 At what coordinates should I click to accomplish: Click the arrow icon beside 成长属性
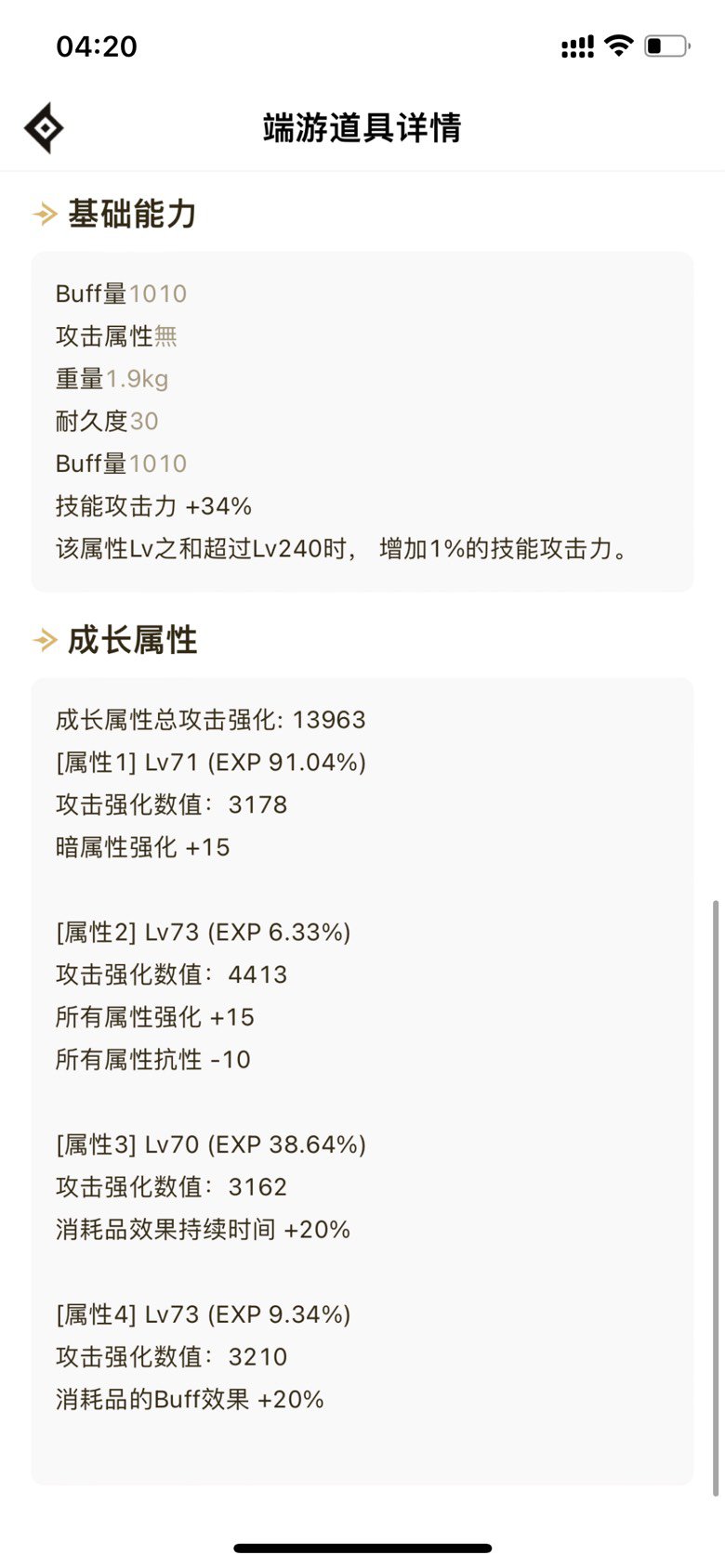[x=45, y=640]
